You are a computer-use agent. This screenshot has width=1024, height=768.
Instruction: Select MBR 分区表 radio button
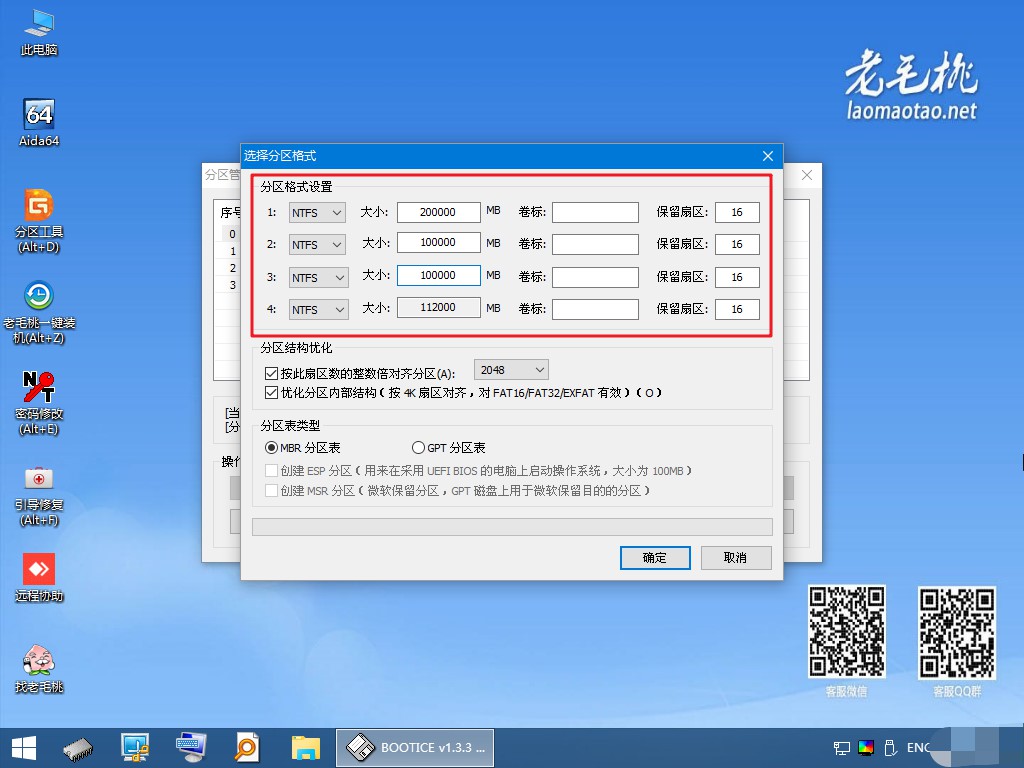click(x=271, y=447)
